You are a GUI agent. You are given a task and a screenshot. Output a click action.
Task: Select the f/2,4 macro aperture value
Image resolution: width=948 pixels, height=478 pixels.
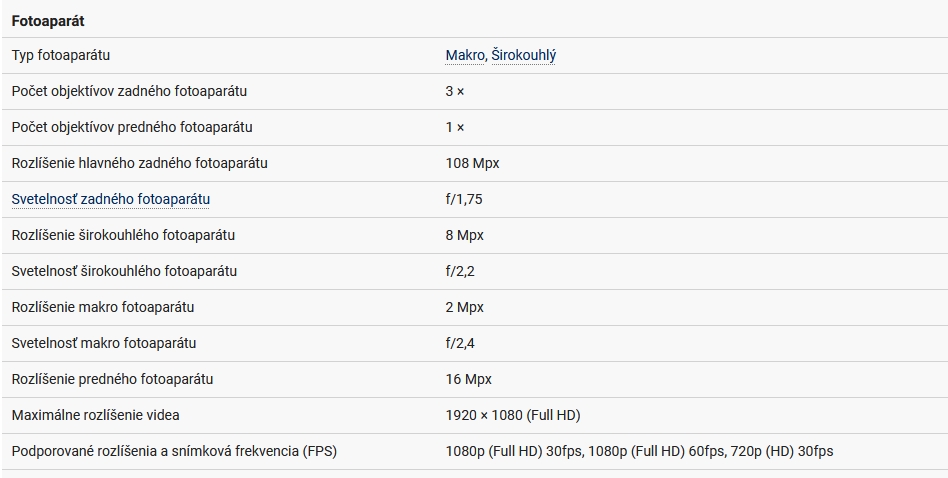(460, 343)
